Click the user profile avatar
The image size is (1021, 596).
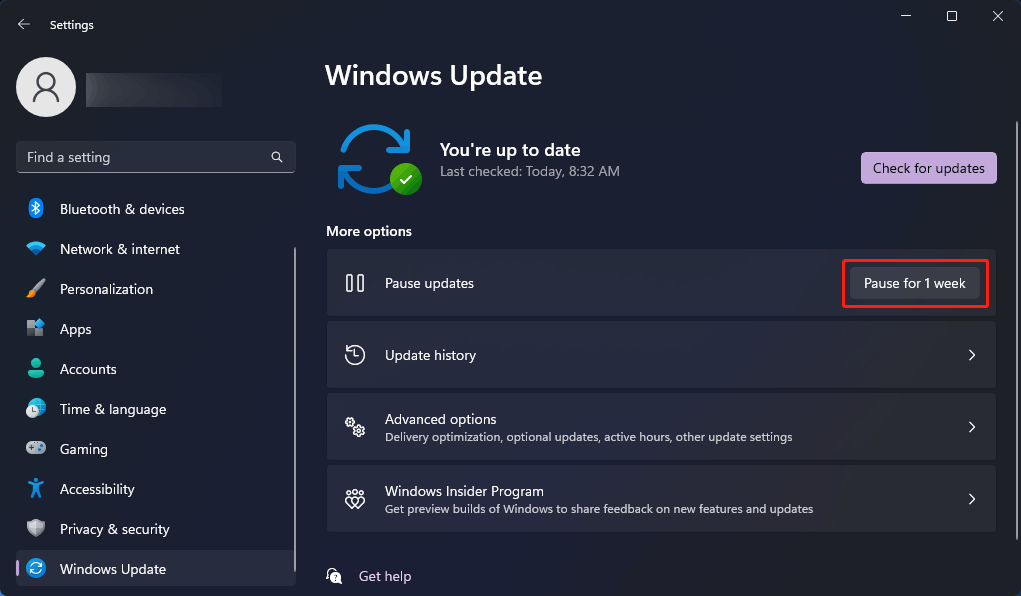tap(45, 87)
